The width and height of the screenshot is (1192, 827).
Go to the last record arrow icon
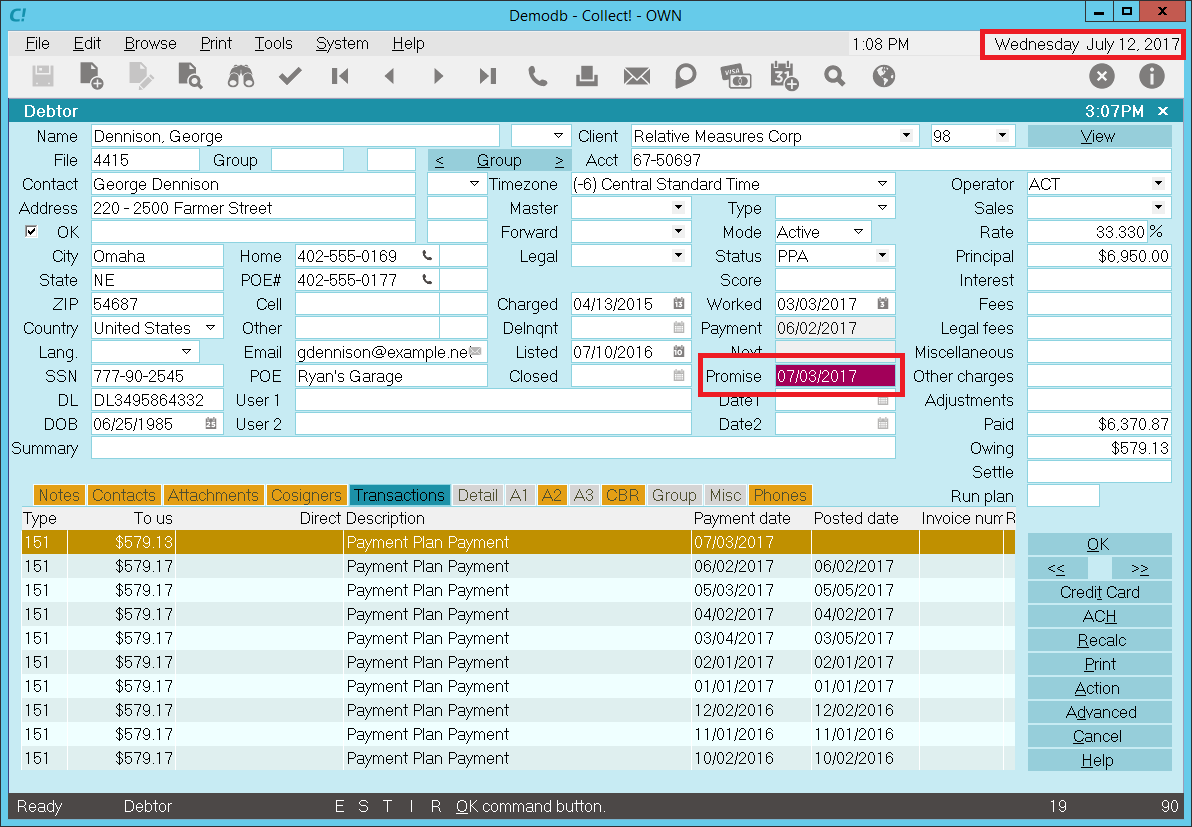coord(487,76)
